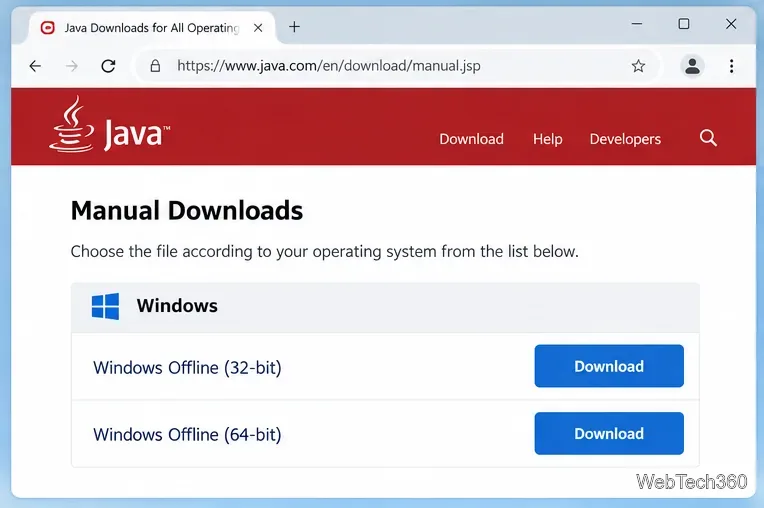
Task: Click the browser forward arrow
Action: pyautogui.click(x=72, y=66)
